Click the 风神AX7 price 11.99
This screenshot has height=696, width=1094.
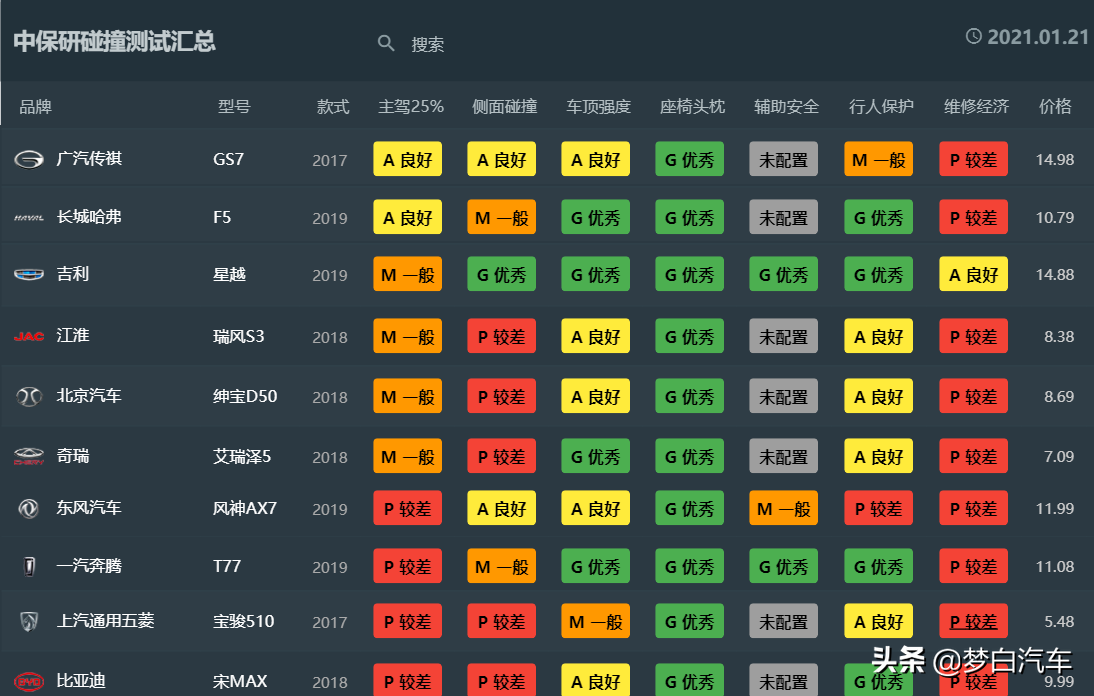[x=1055, y=509]
